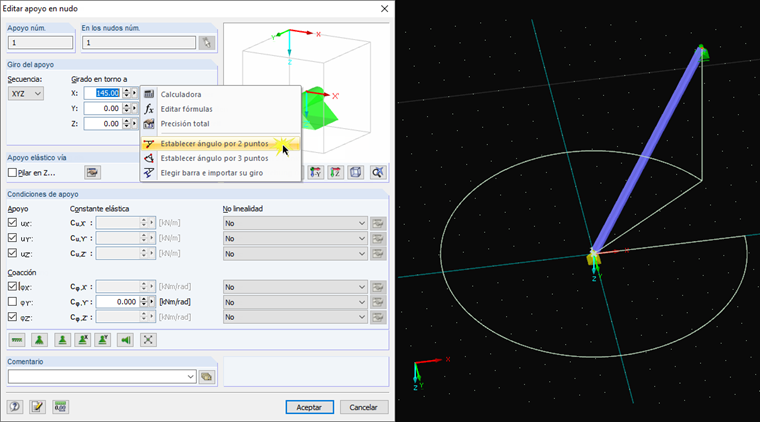Click the X rotation value 145.00 field
Screen dimensions: 760x422
coord(103,93)
